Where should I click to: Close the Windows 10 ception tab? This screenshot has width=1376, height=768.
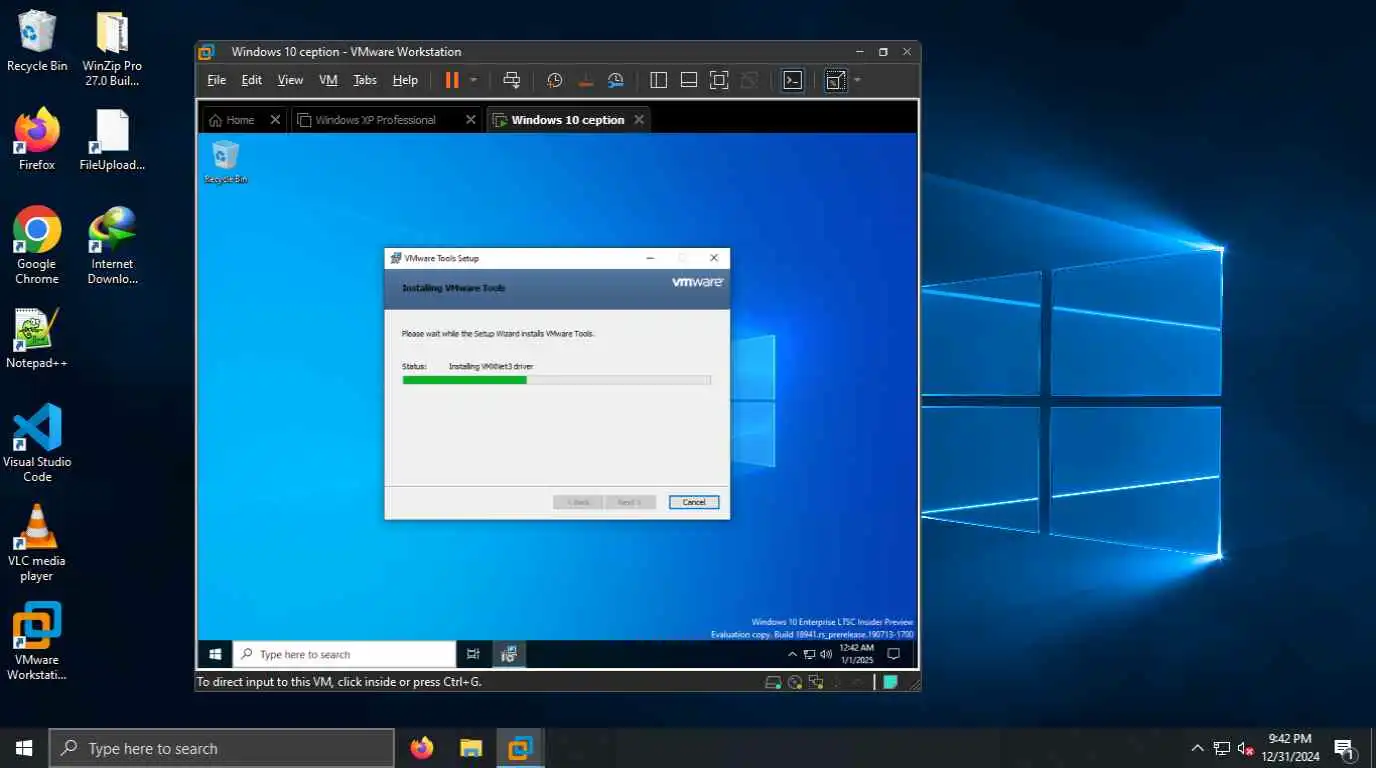[638, 120]
